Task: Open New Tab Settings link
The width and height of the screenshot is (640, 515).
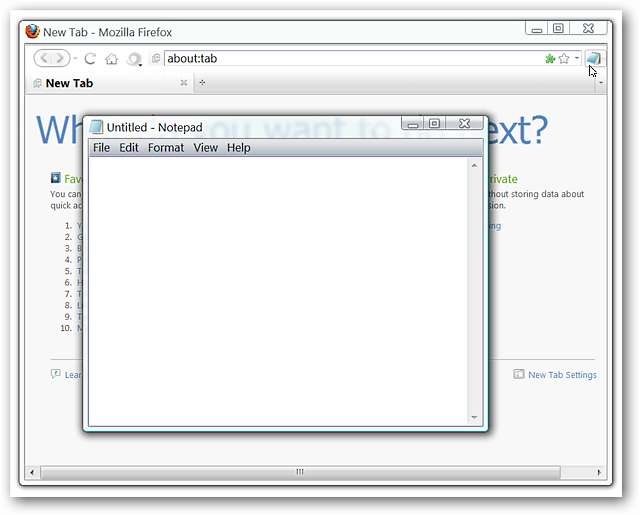Action: 562,375
